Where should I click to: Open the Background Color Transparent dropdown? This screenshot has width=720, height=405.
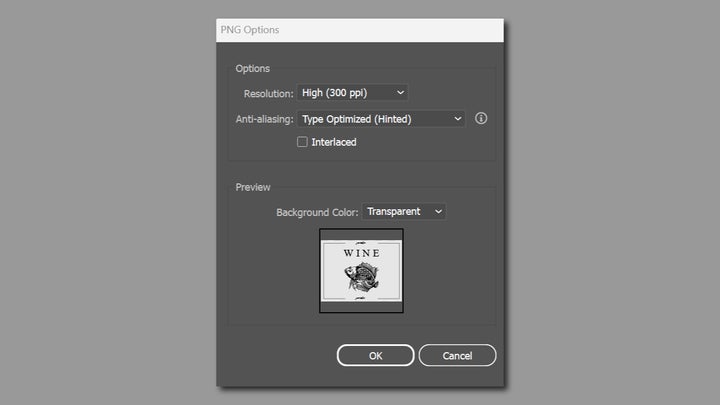point(403,212)
